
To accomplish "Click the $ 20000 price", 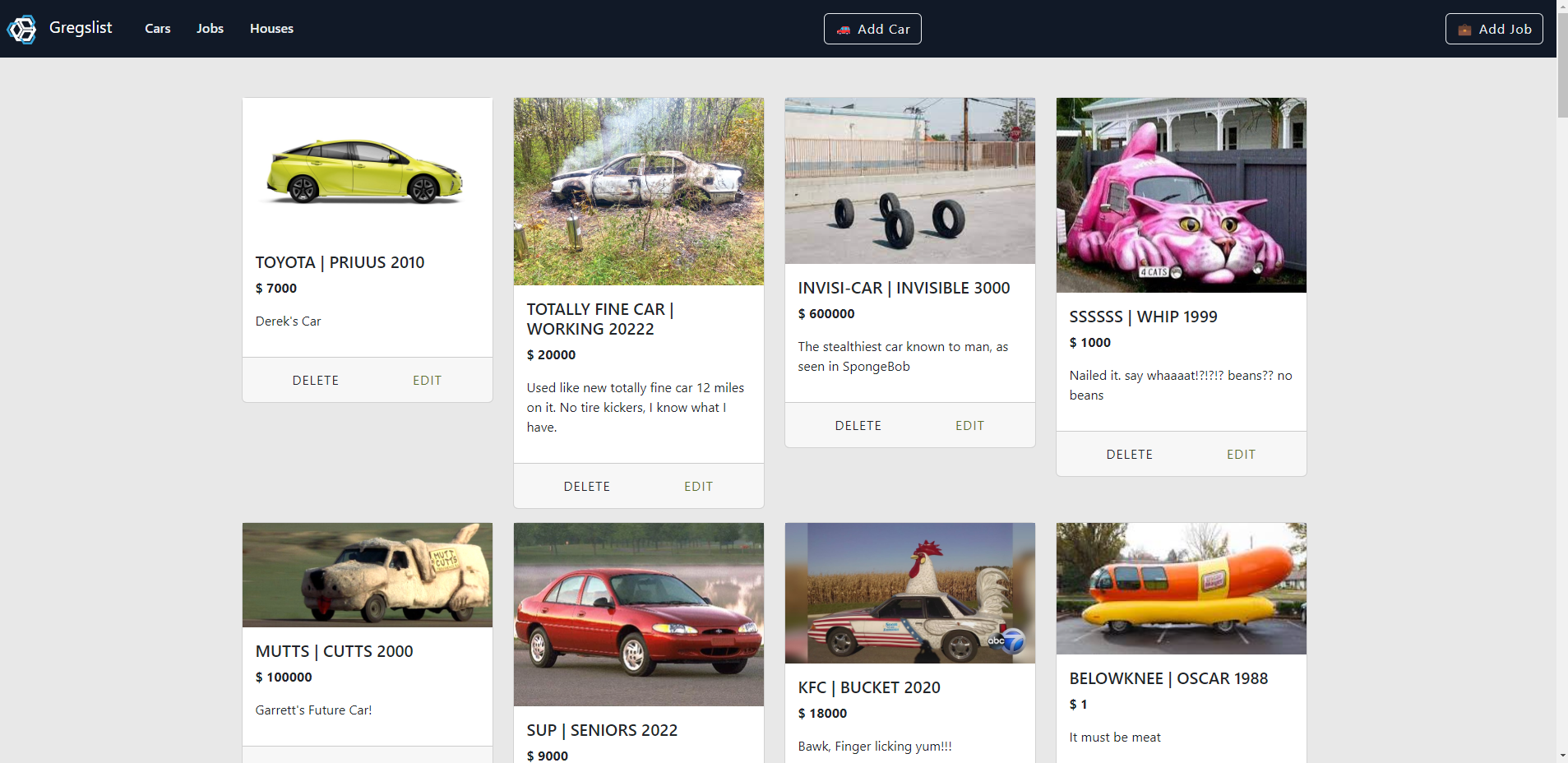I will point(551,355).
